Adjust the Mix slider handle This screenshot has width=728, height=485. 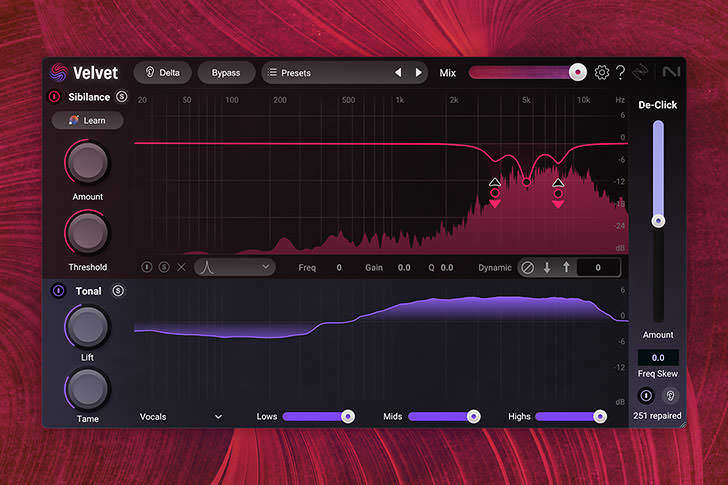pyautogui.click(x=578, y=72)
